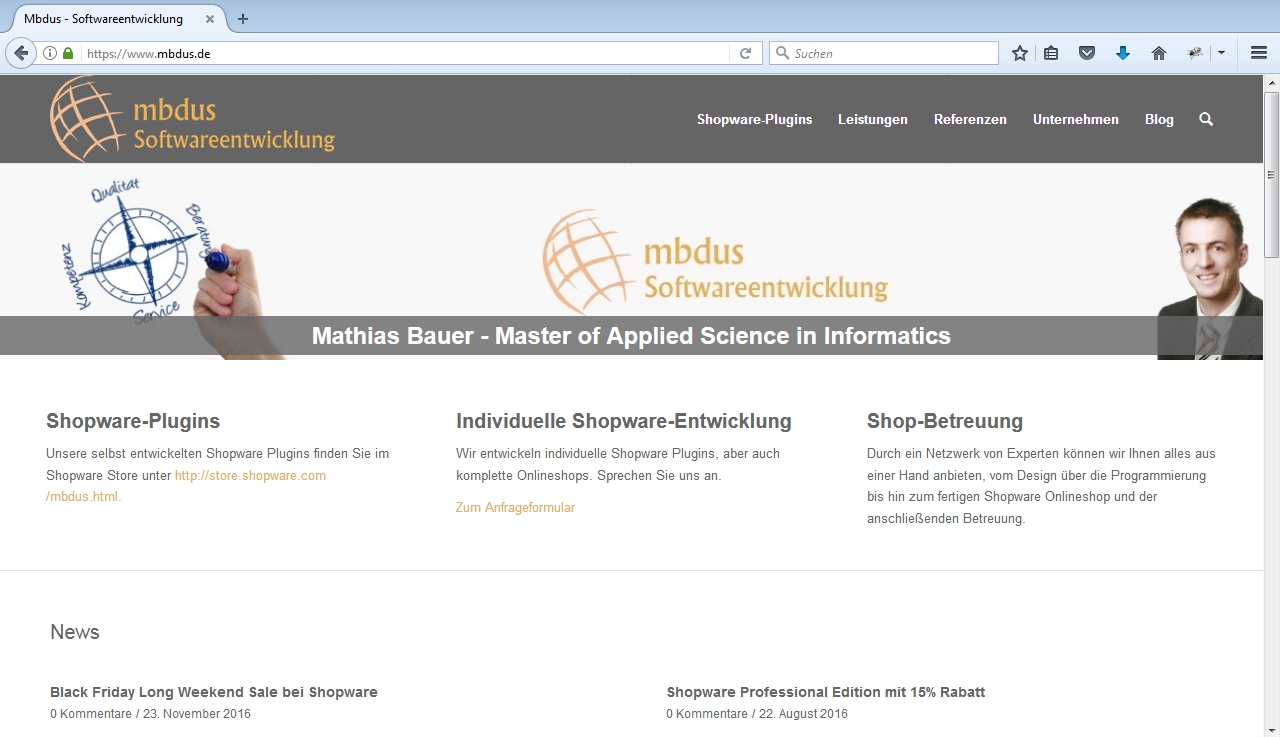The height and width of the screenshot is (737, 1280).
Task: Go back with the browser back arrow
Action: click(20, 53)
